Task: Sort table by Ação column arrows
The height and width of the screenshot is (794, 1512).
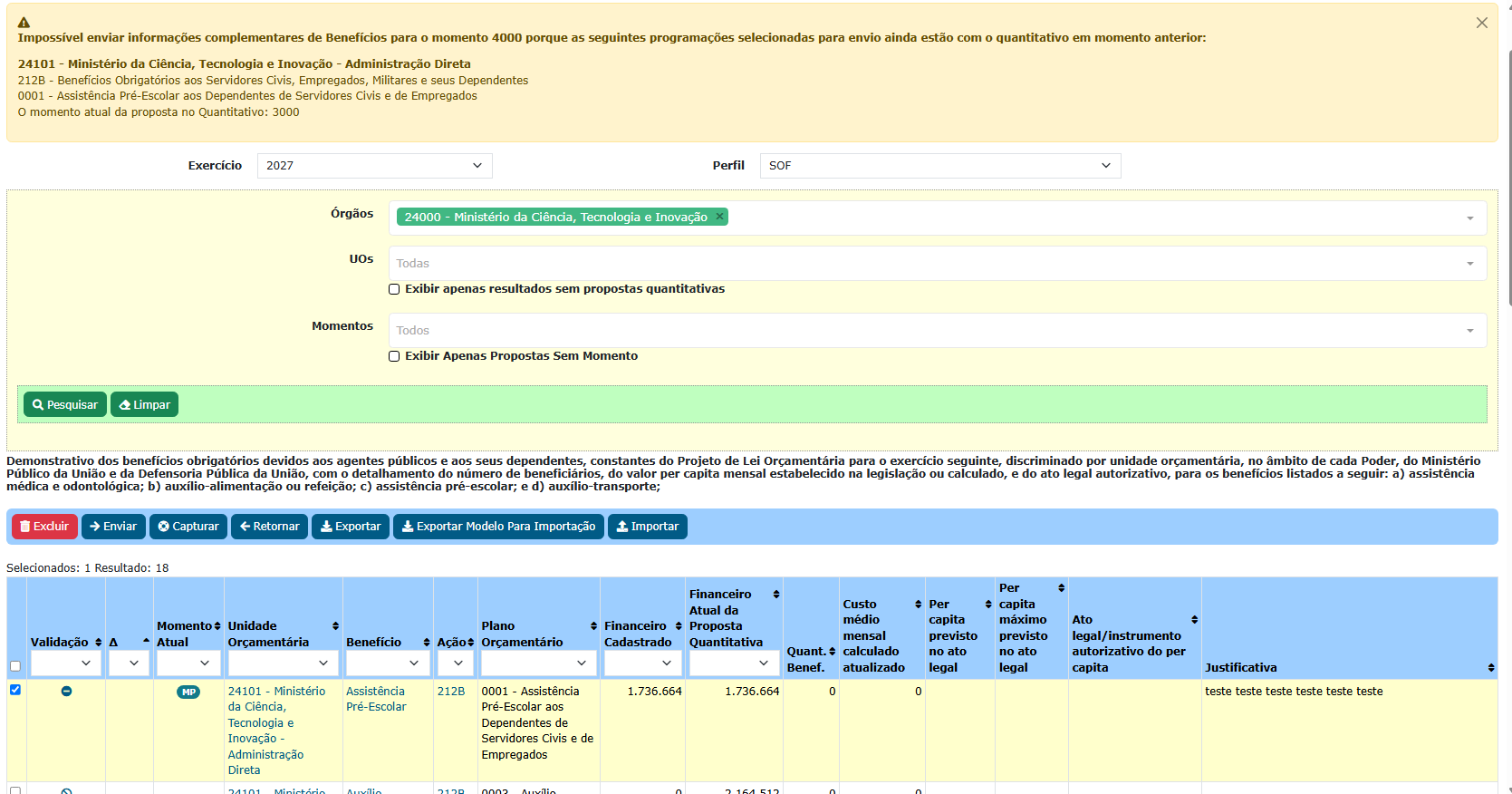Action: 470,642
